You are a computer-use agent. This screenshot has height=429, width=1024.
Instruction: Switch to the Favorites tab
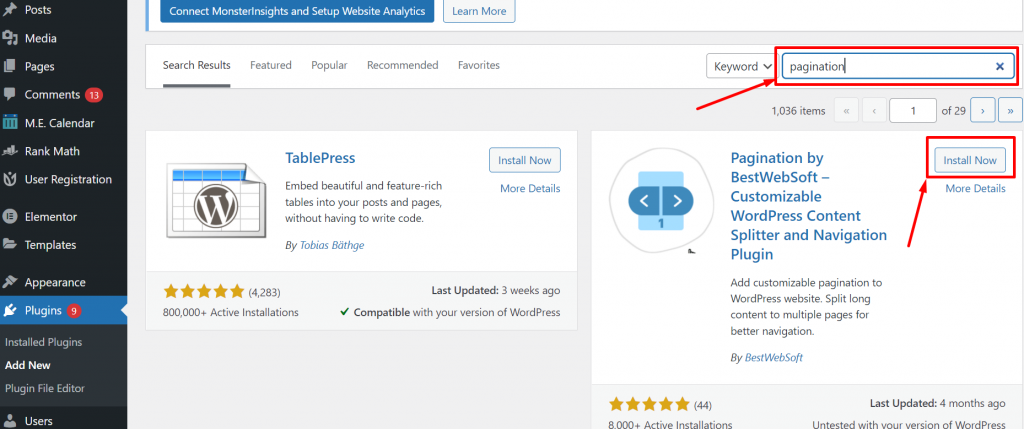(x=479, y=65)
